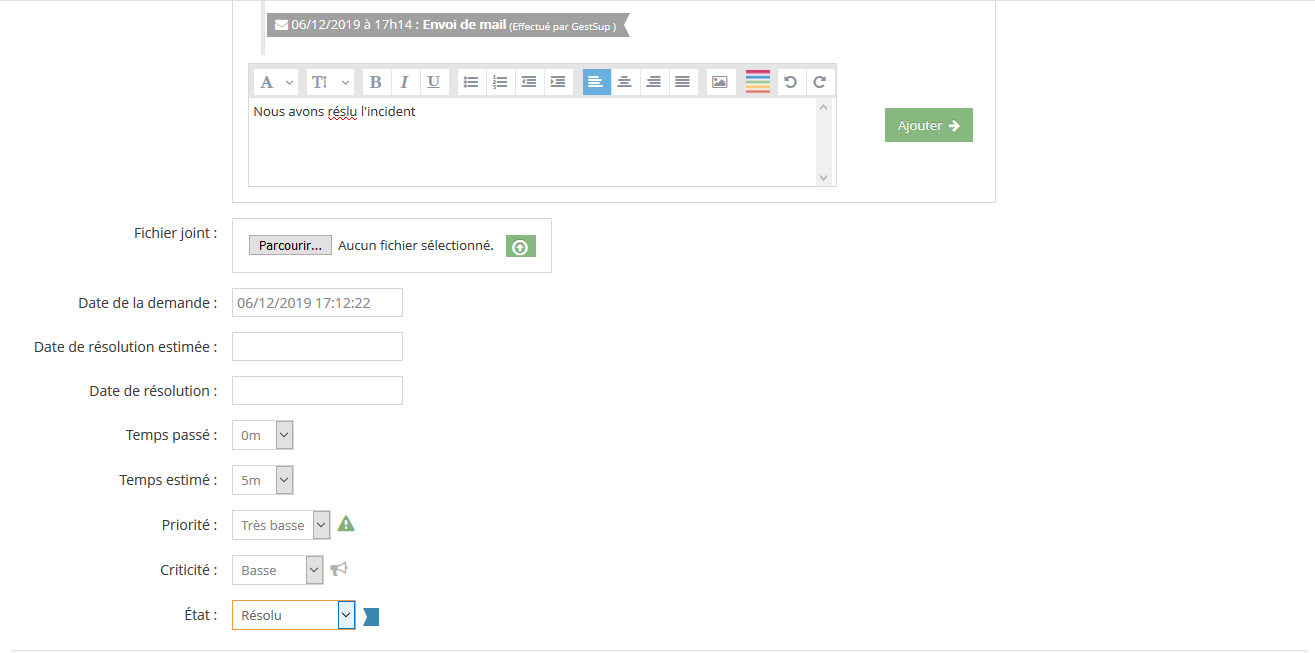Toggle underline formatting in the editor
The image size is (1315, 653).
pos(433,82)
